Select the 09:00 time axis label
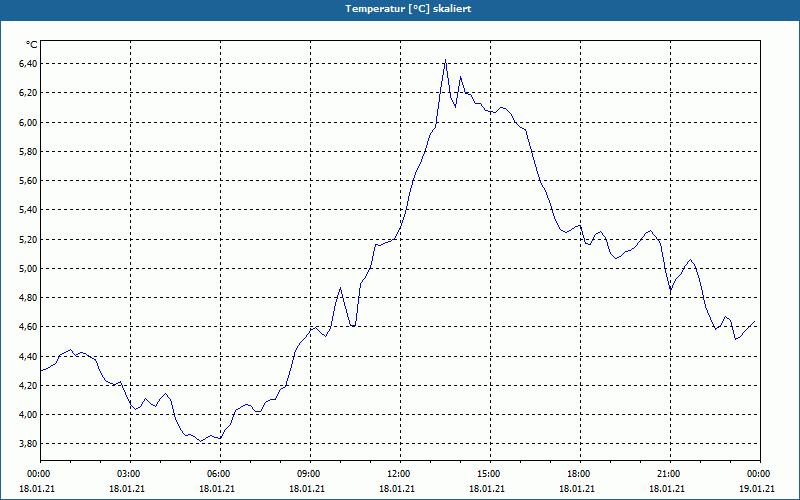The width and height of the screenshot is (800, 500). [310, 474]
